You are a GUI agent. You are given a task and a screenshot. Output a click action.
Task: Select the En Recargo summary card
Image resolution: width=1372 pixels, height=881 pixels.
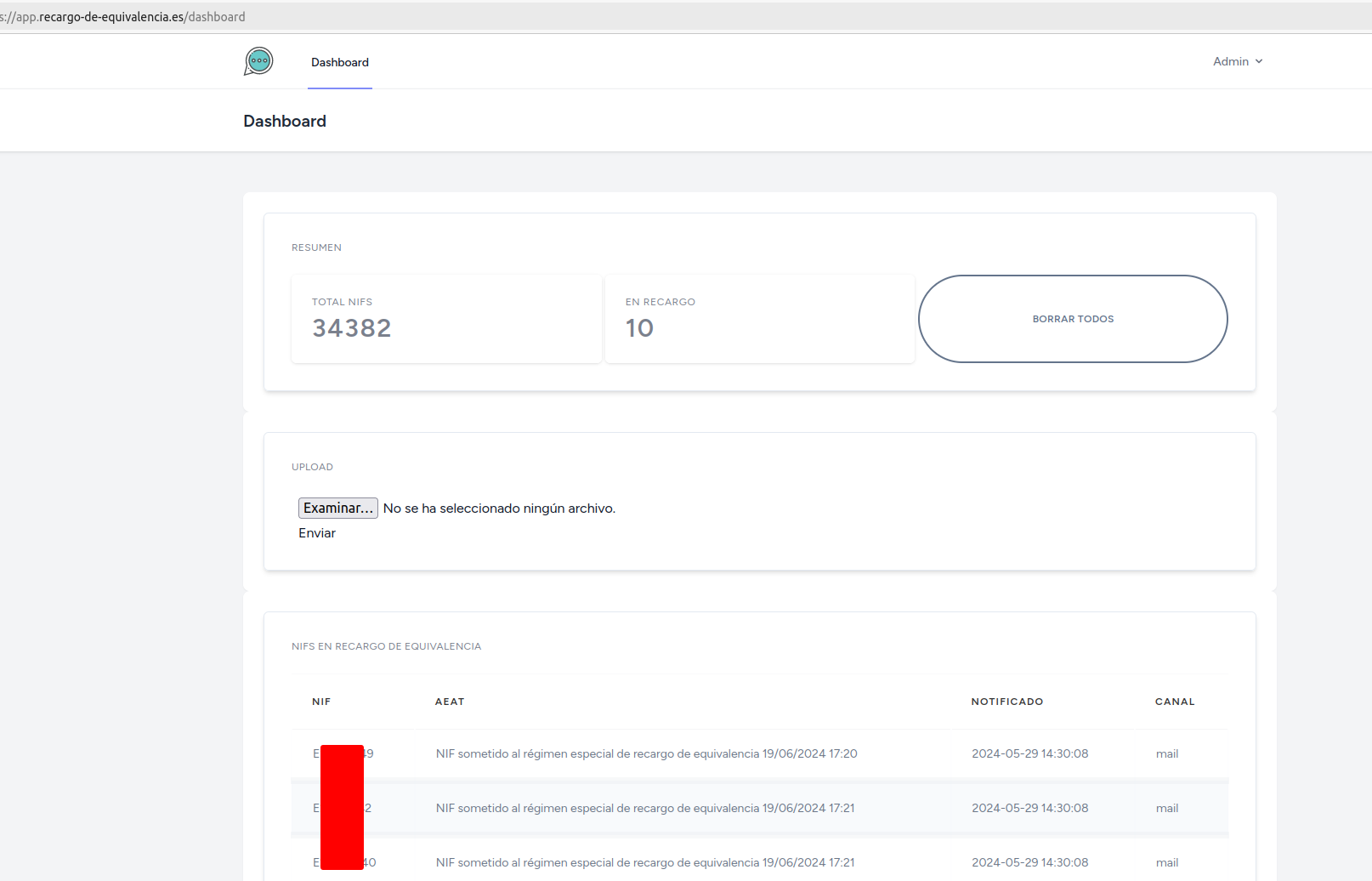759,319
